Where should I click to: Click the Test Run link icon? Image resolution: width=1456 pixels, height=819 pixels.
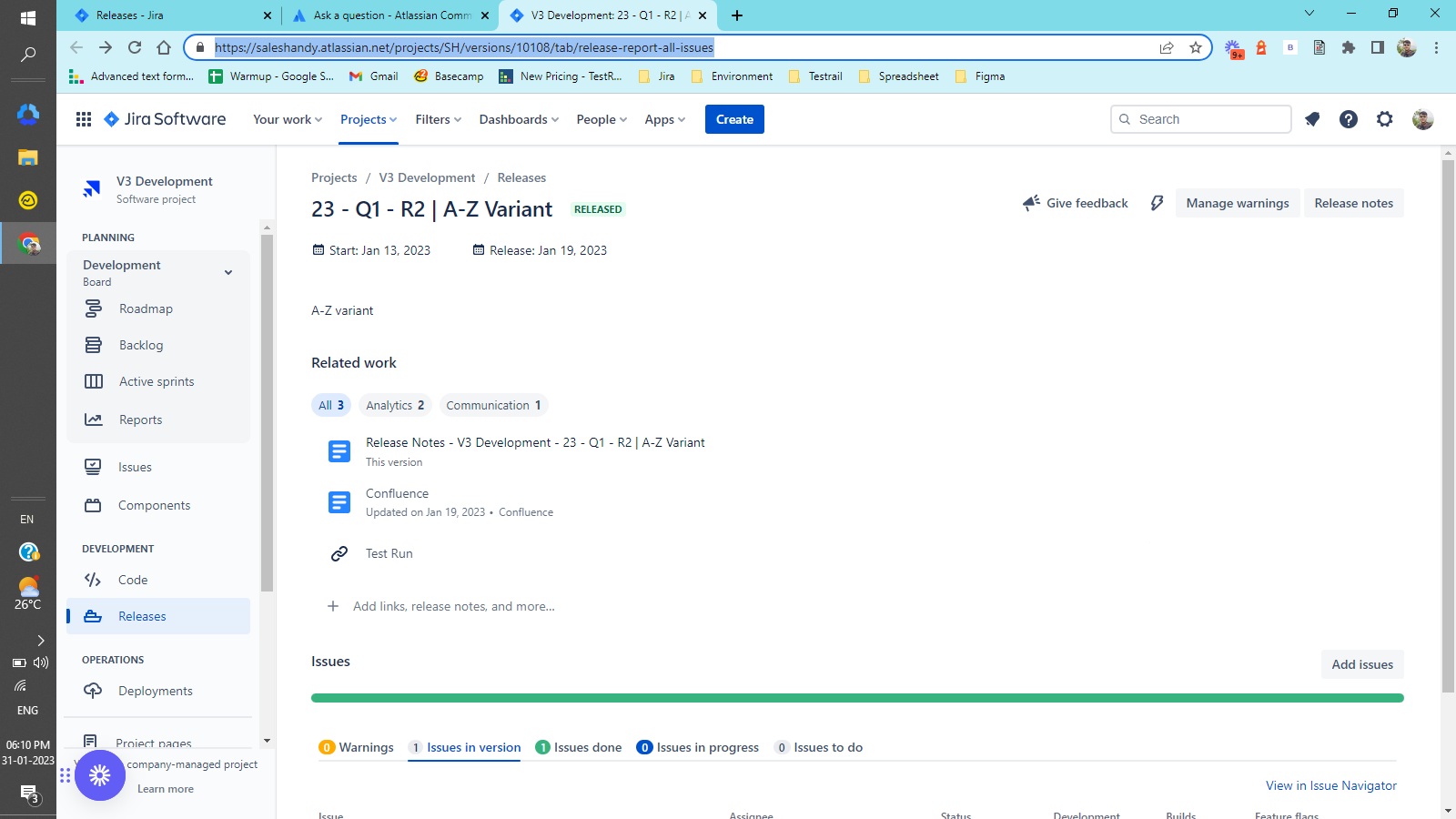pyautogui.click(x=339, y=553)
